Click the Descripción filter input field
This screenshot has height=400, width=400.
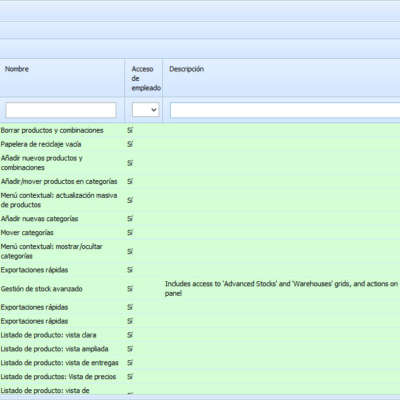coord(285,110)
